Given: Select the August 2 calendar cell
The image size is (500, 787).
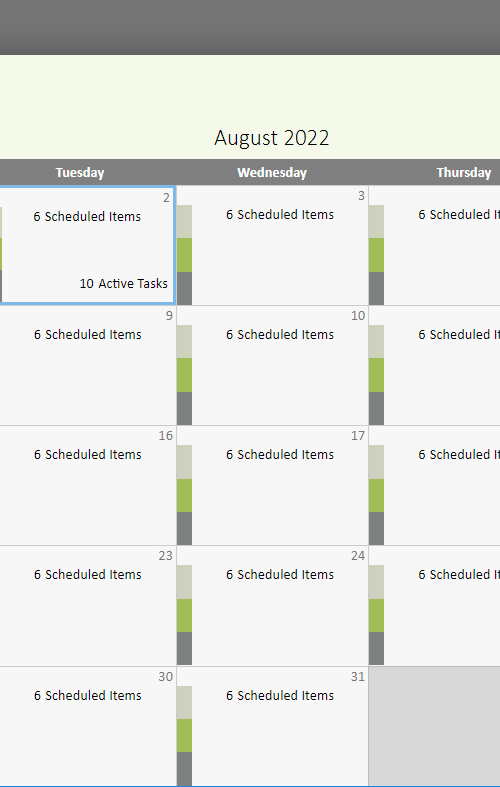Looking at the screenshot, I should tap(87, 245).
